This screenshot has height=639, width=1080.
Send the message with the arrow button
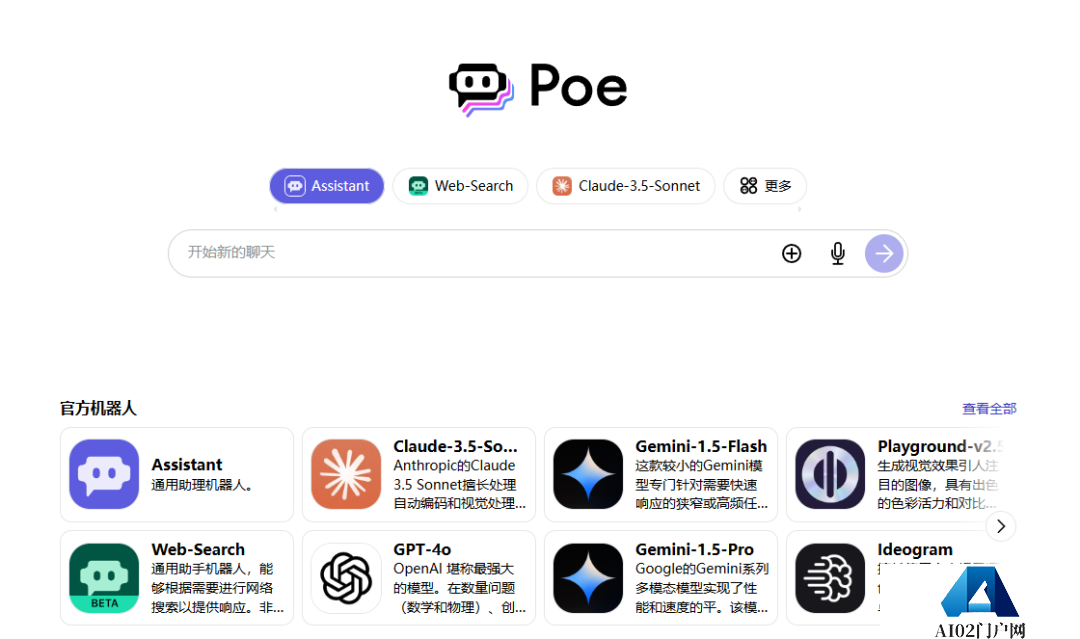[884, 253]
